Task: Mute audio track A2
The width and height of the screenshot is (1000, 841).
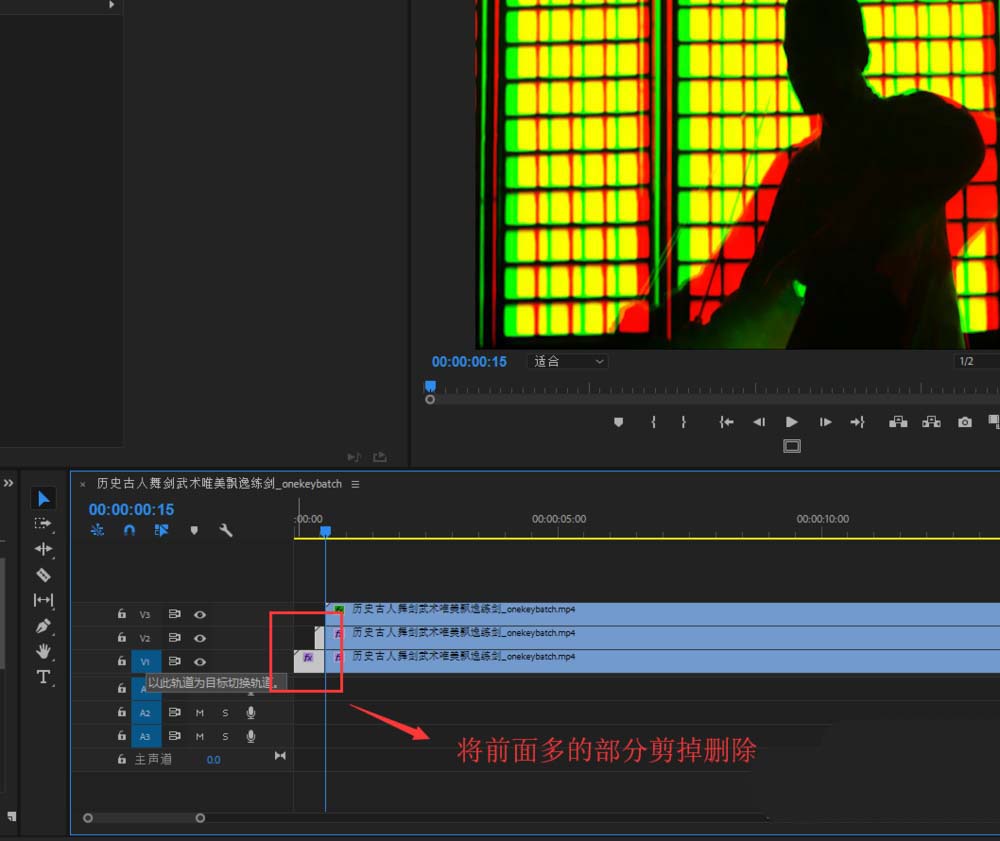Action: click(200, 713)
